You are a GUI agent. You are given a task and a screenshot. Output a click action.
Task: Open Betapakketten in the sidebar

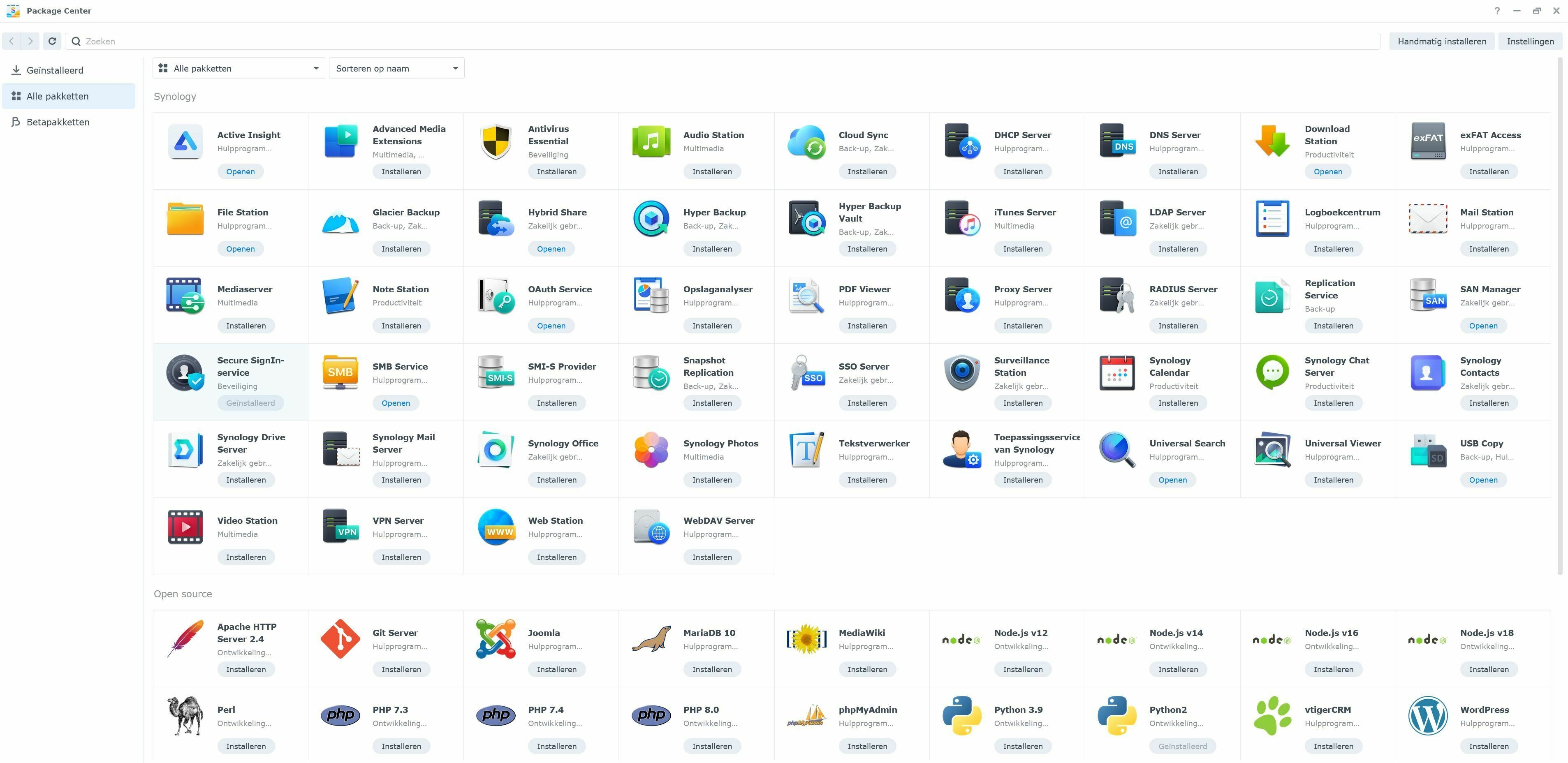69,122
